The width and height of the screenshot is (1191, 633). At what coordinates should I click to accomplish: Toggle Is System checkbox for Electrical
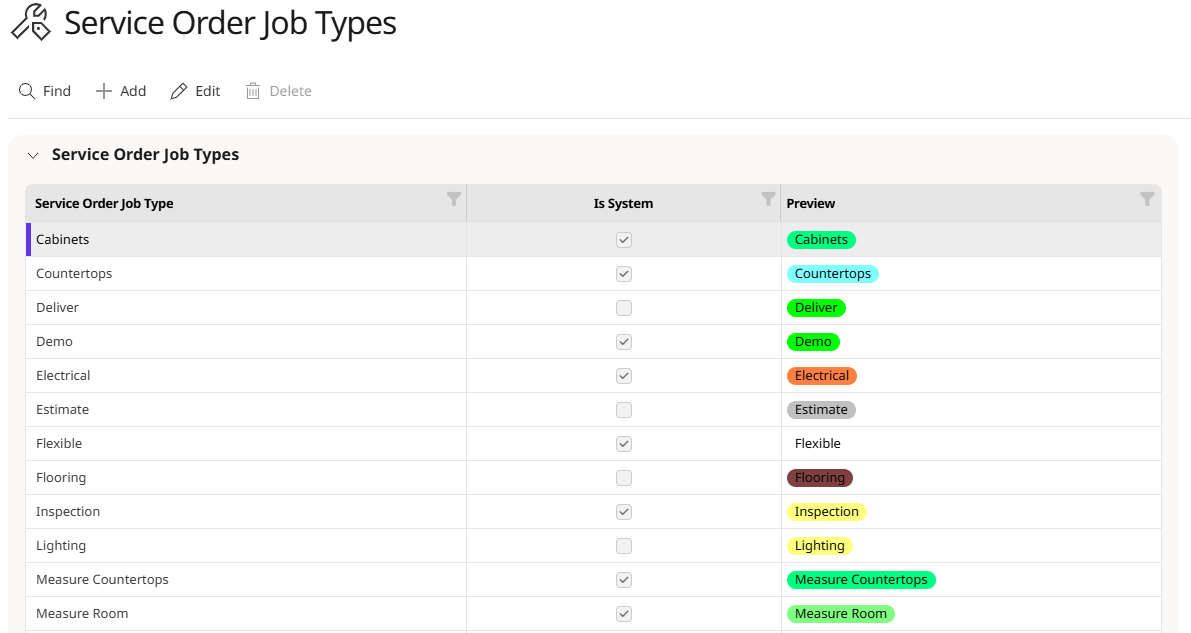pyautogui.click(x=624, y=375)
